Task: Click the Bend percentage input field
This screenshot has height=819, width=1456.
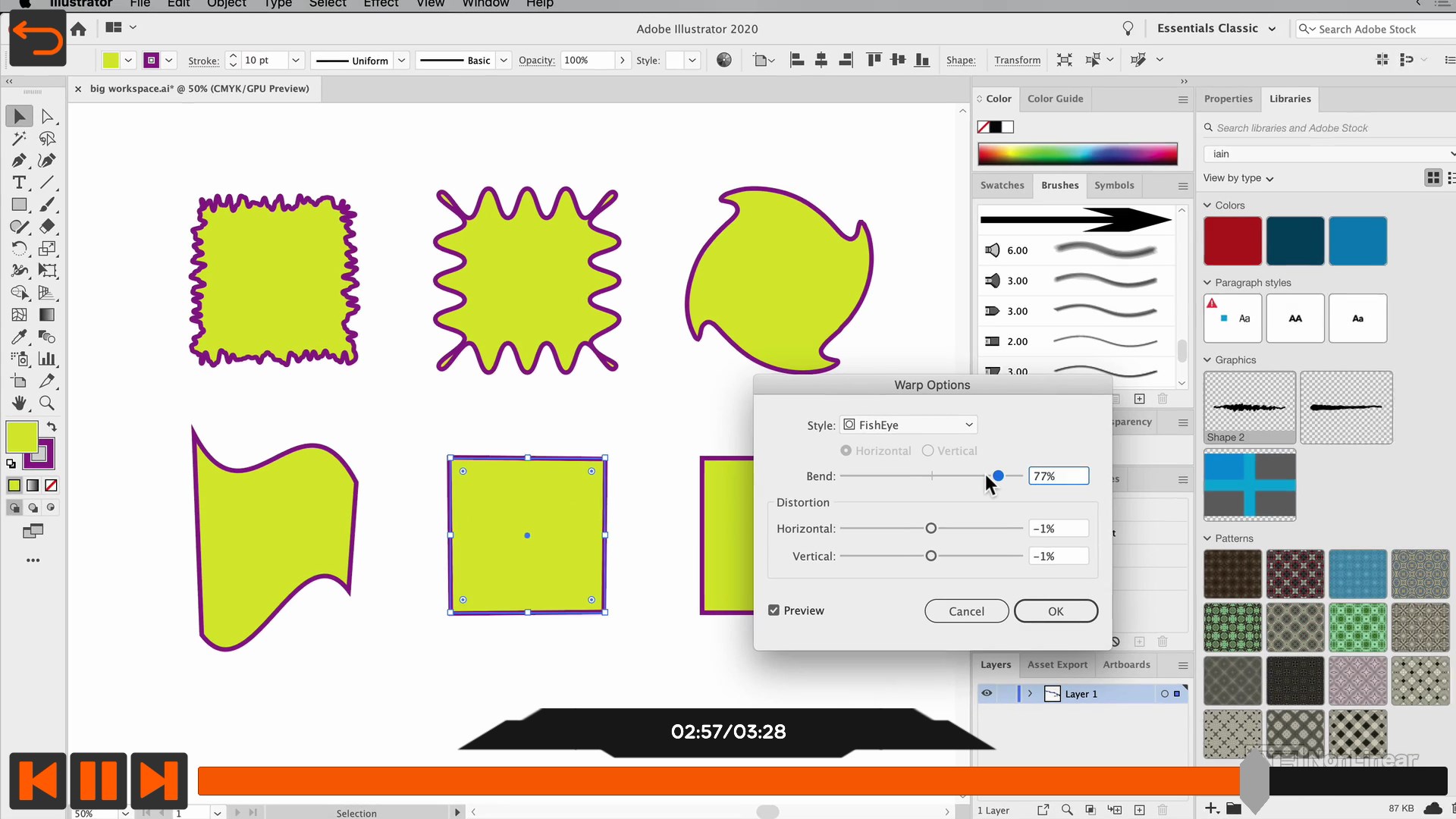Action: [1059, 476]
